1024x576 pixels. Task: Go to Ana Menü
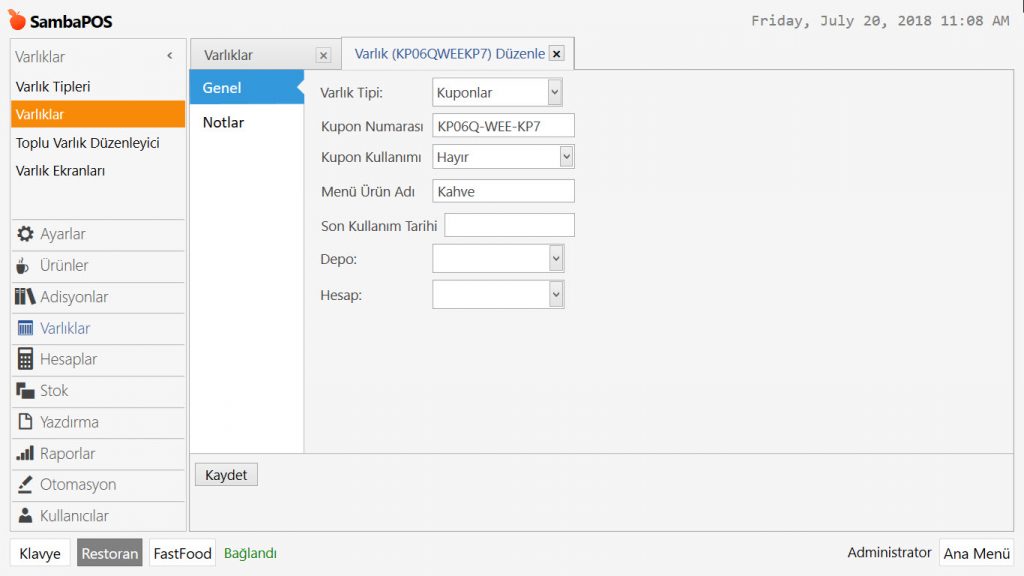(976, 553)
